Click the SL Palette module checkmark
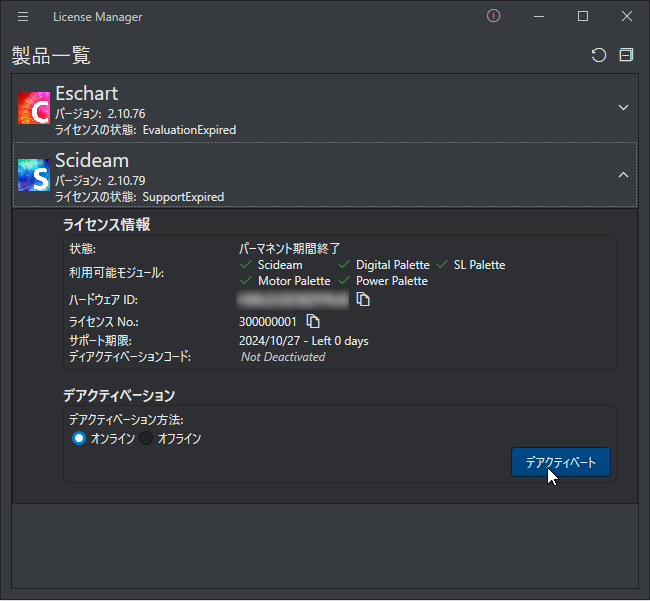Viewport: 650px width, 601px height. tap(442, 264)
